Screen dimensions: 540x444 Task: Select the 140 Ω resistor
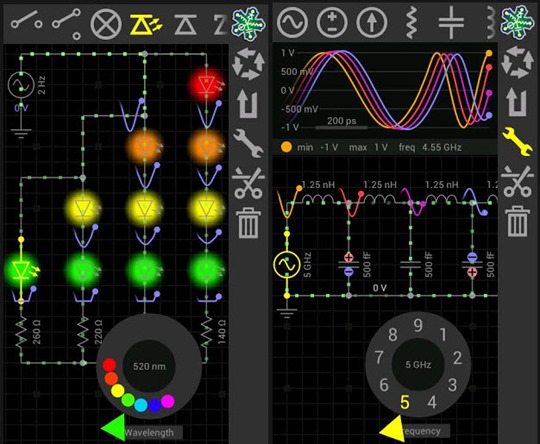tap(206, 332)
